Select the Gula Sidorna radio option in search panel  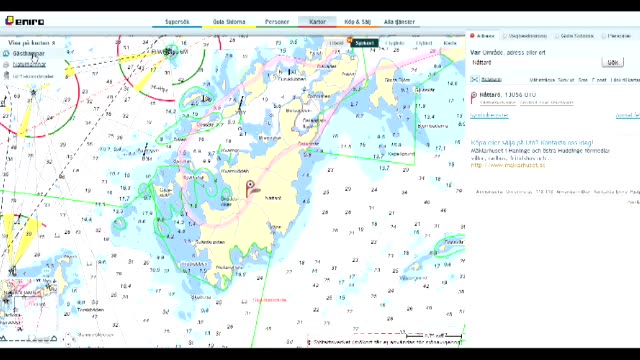pyautogui.click(x=557, y=36)
